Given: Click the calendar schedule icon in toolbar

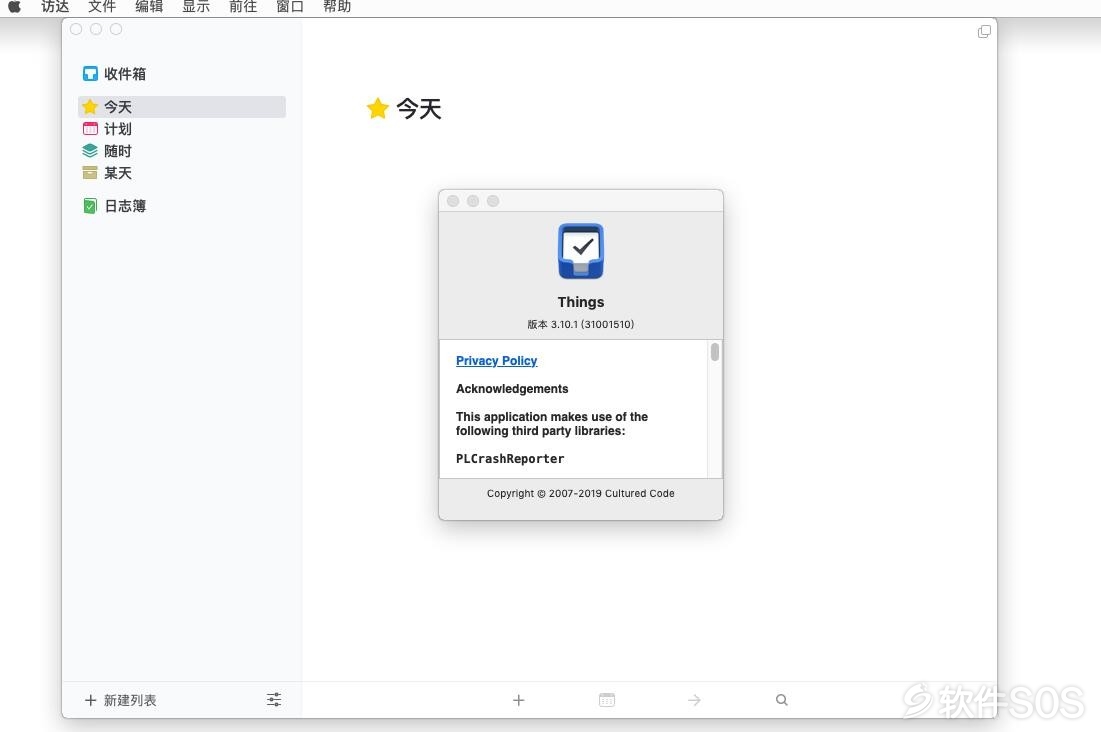Looking at the screenshot, I should pyautogui.click(x=607, y=700).
